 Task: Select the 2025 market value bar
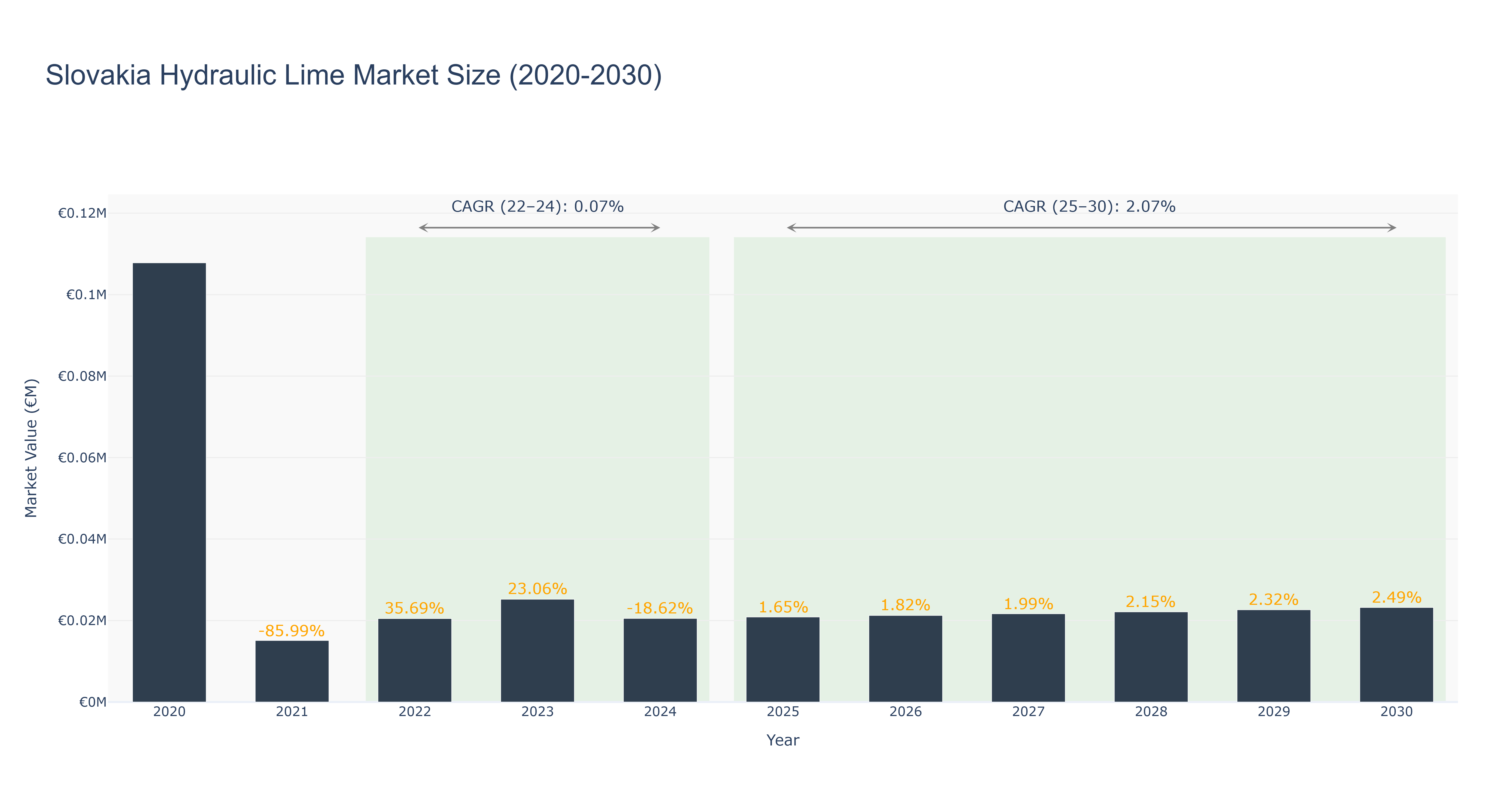coord(782,660)
